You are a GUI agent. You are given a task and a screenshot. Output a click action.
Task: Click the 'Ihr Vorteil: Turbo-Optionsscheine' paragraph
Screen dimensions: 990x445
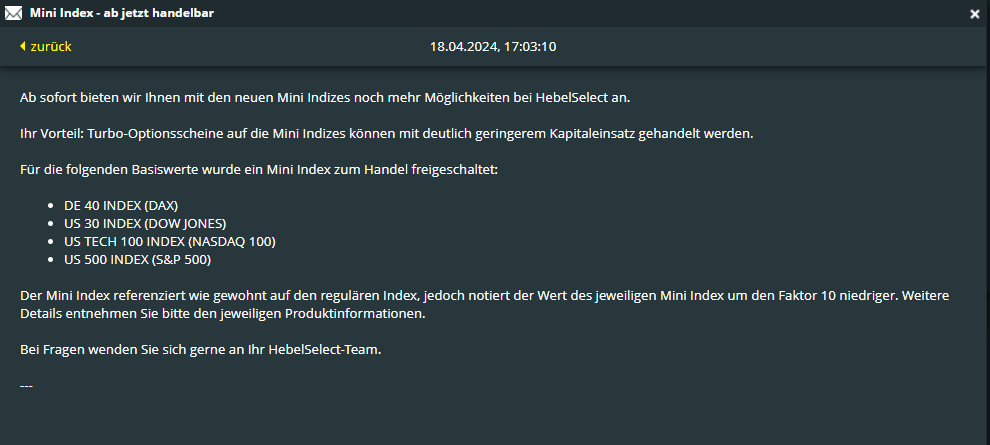pos(383,133)
